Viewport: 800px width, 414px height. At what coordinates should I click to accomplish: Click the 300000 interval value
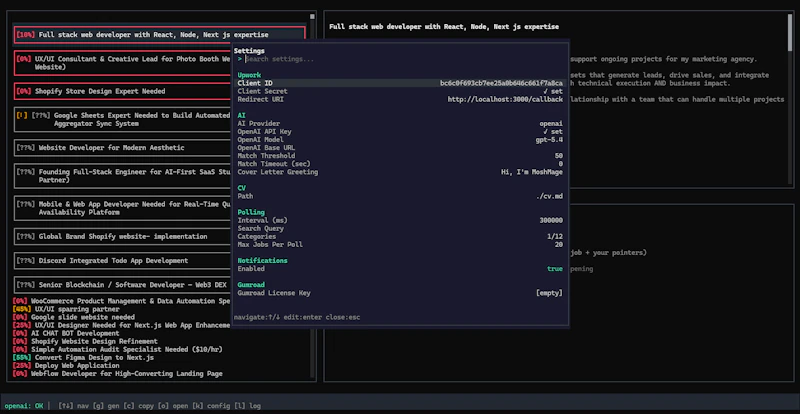tap(551, 221)
